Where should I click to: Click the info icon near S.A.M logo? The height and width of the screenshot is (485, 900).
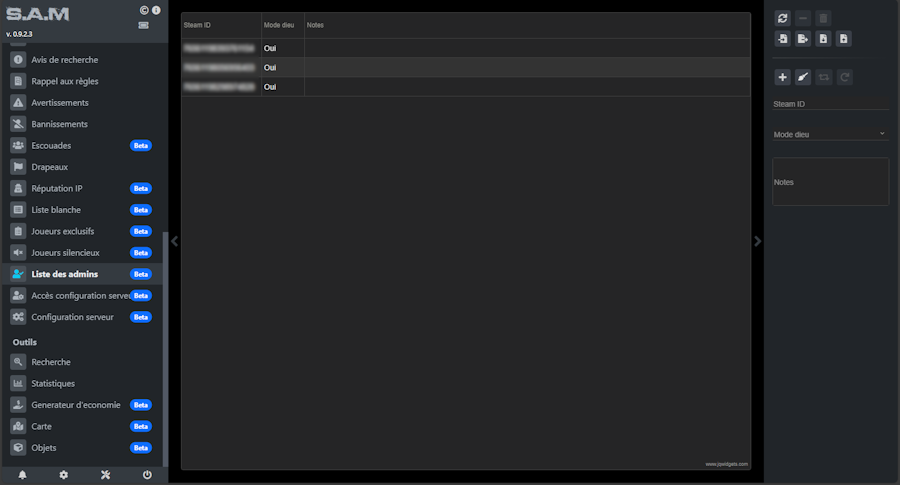156,10
